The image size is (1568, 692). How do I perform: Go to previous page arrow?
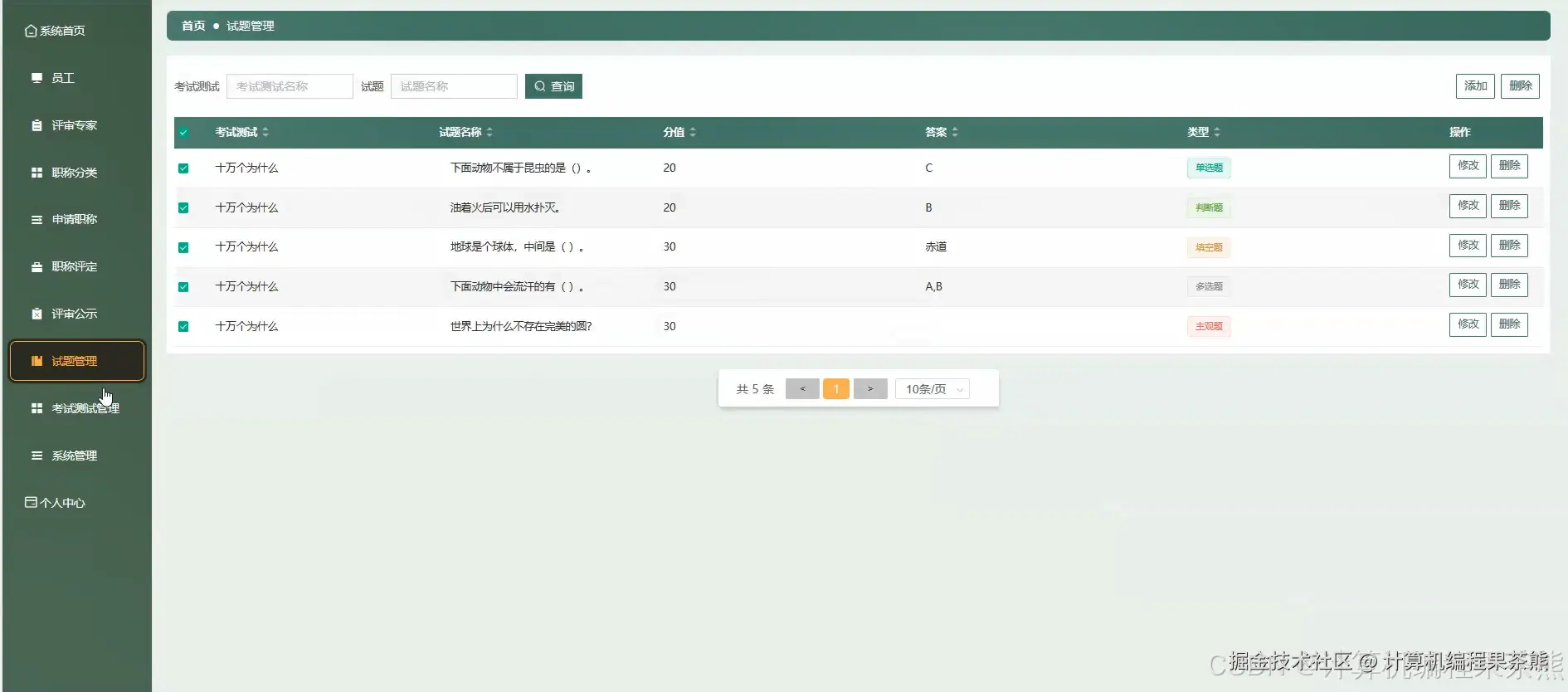click(x=802, y=389)
